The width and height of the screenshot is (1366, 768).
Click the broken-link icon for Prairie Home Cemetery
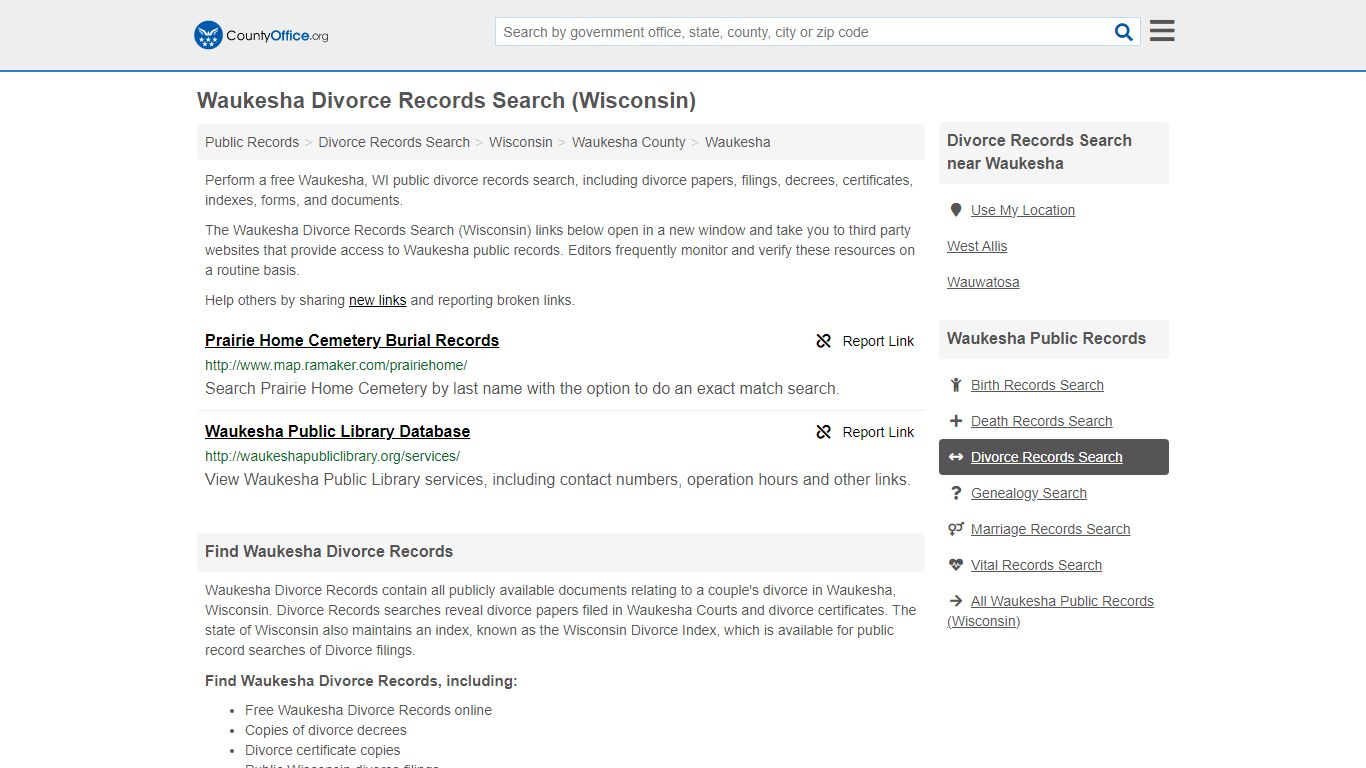(x=824, y=341)
